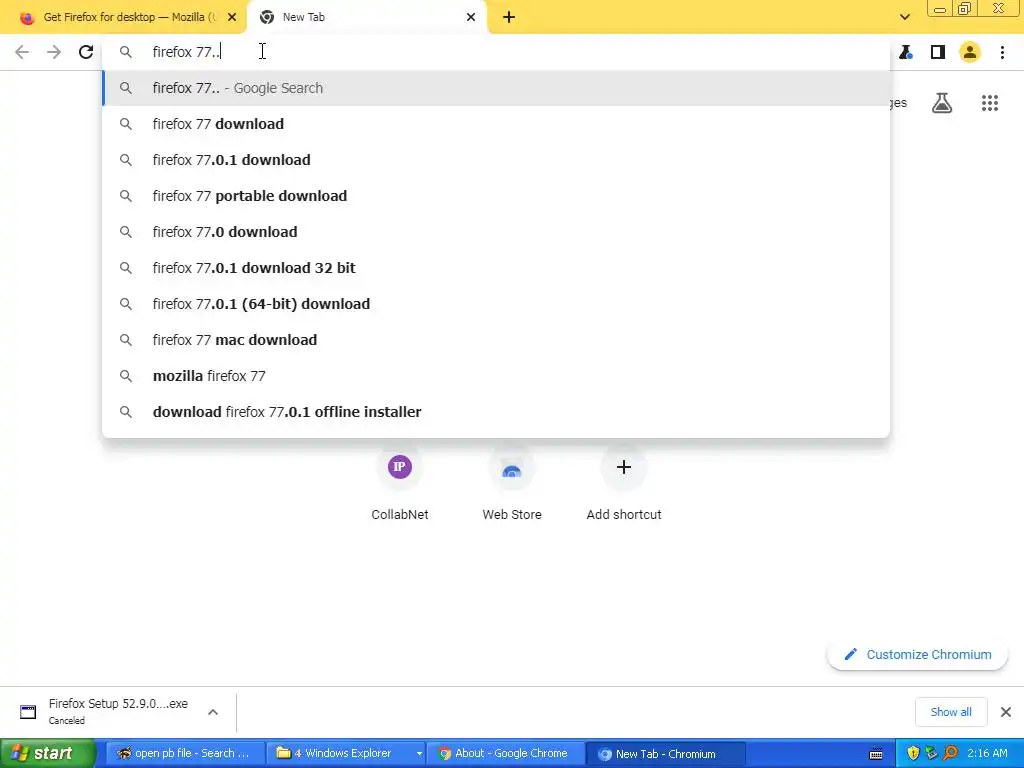Viewport: 1024px width, 768px height.
Task: Select suggestion 'firefox 77.0.1 (64-bit) download'
Action: click(x=496, y=304)
